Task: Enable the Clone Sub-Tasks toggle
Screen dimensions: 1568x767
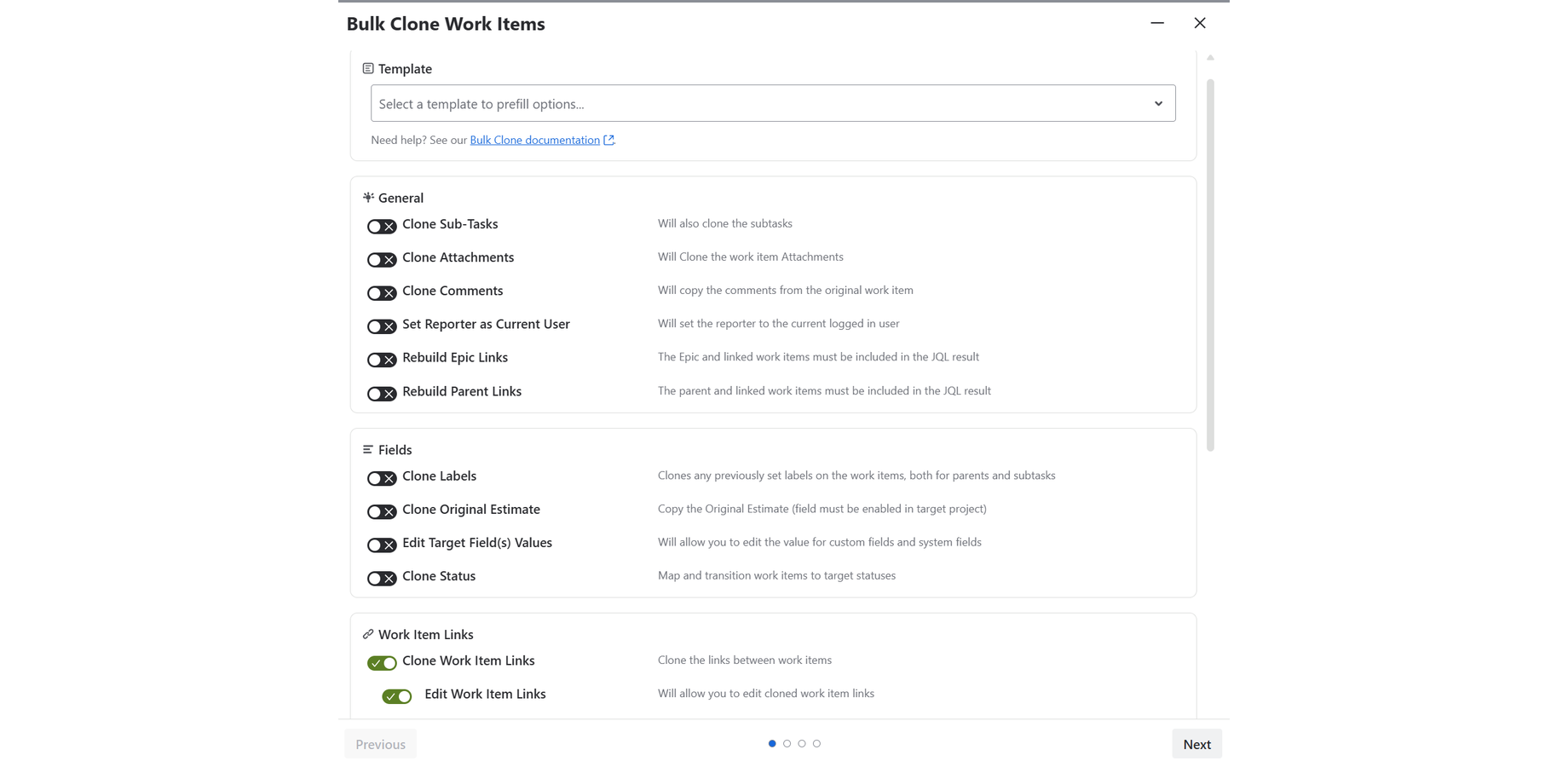Action: (x=382, y=226)
